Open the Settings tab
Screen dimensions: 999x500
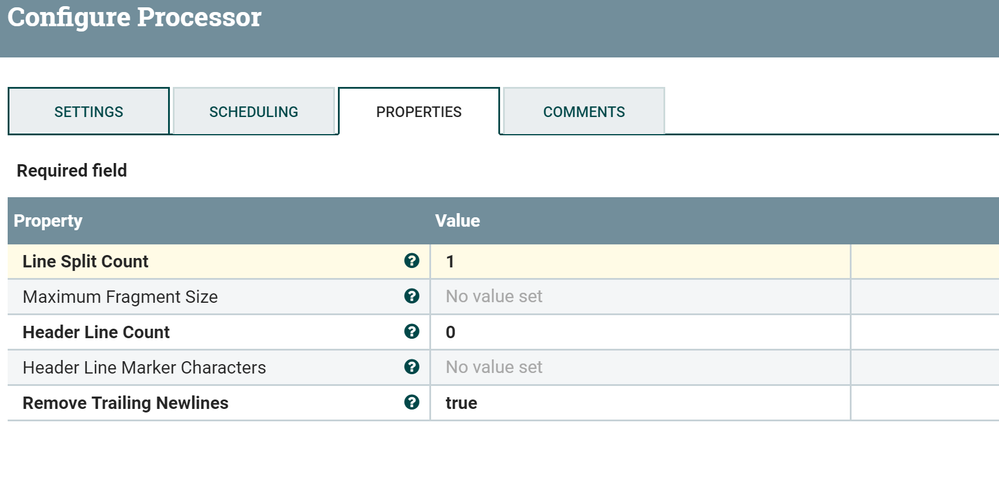89,112
